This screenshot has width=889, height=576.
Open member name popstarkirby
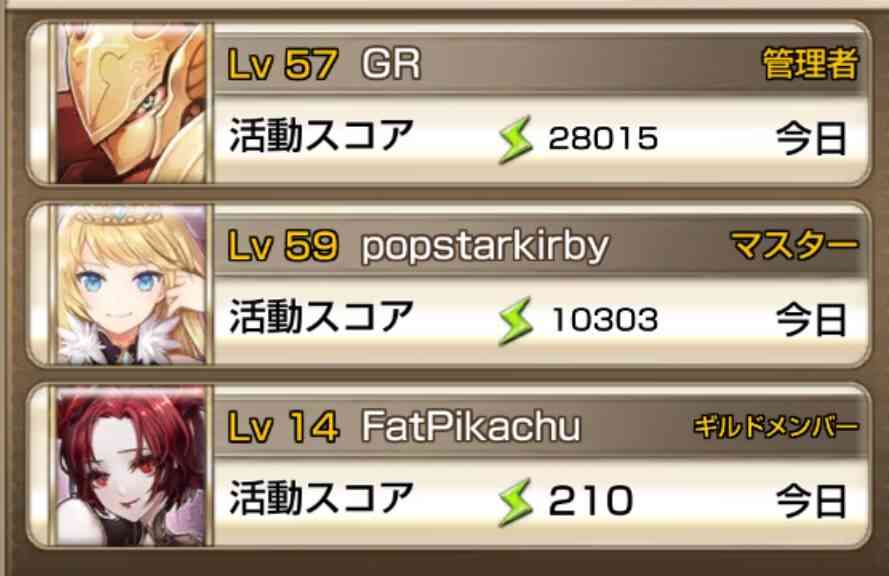pos(485,247)
